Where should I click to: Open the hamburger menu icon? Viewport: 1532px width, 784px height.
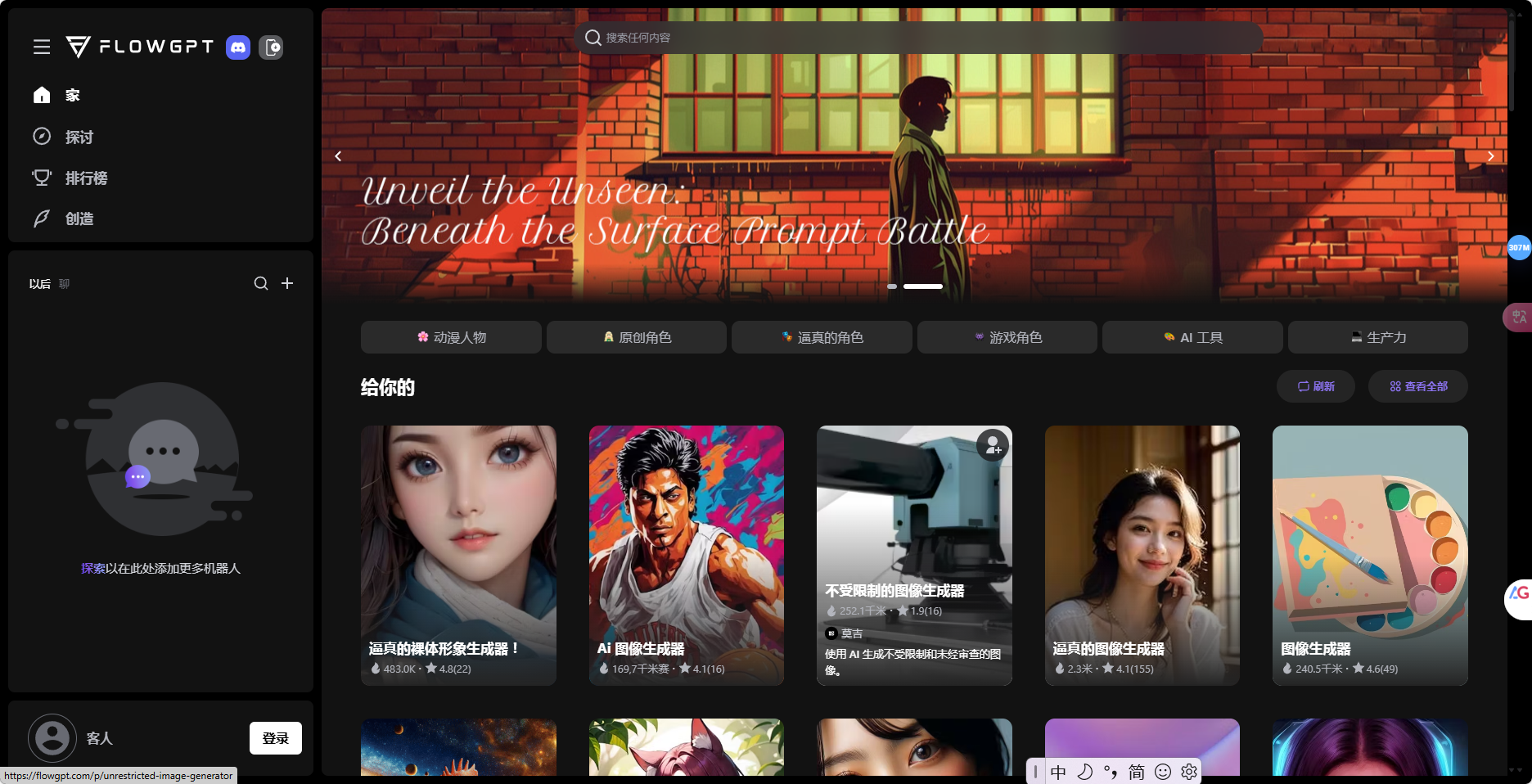point(42,47)
